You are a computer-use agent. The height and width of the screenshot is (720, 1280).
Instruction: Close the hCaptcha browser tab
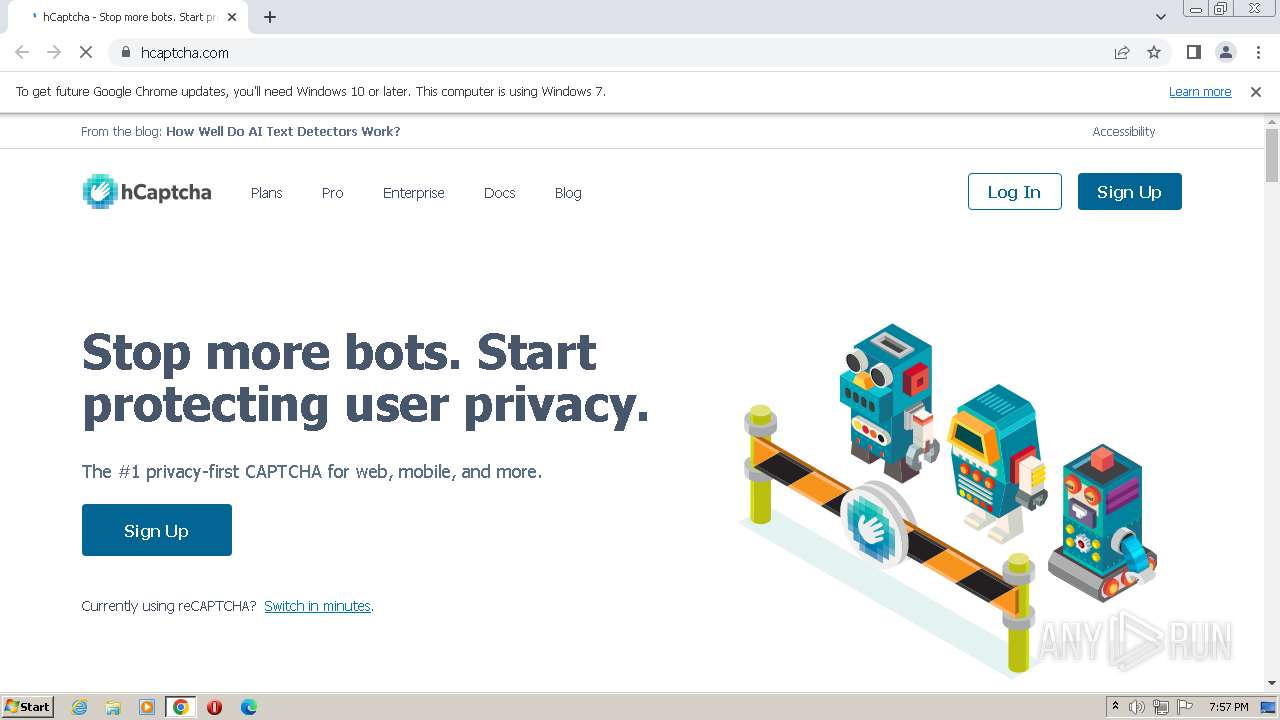232,17
